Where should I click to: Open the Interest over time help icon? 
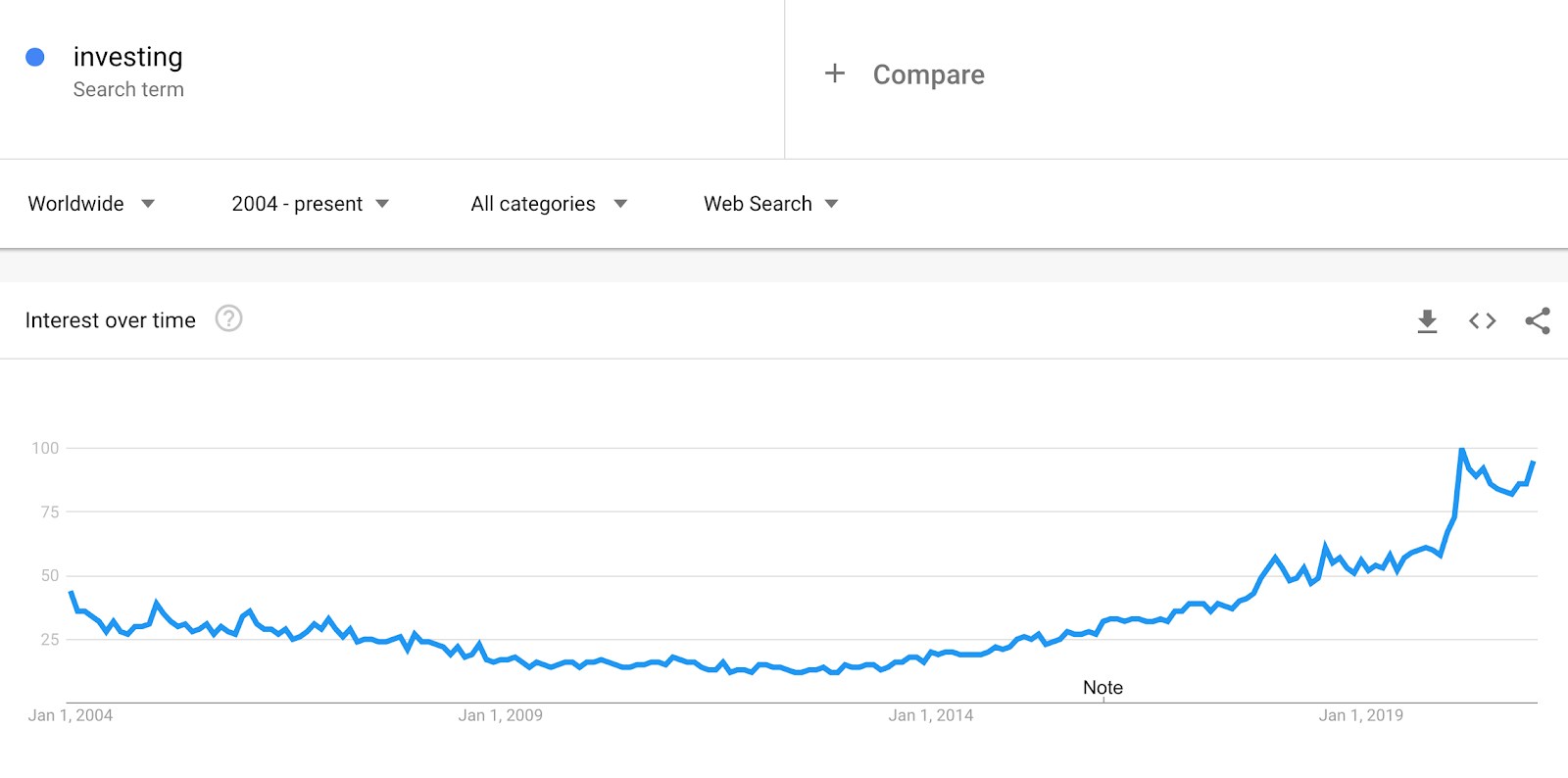click(228, 318)
